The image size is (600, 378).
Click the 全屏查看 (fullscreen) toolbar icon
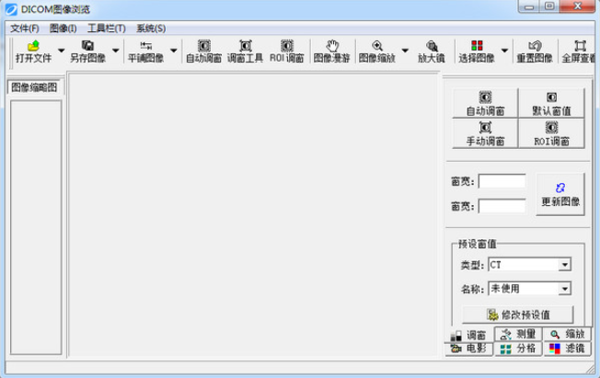pyautogui.click(x=579, y=51)
